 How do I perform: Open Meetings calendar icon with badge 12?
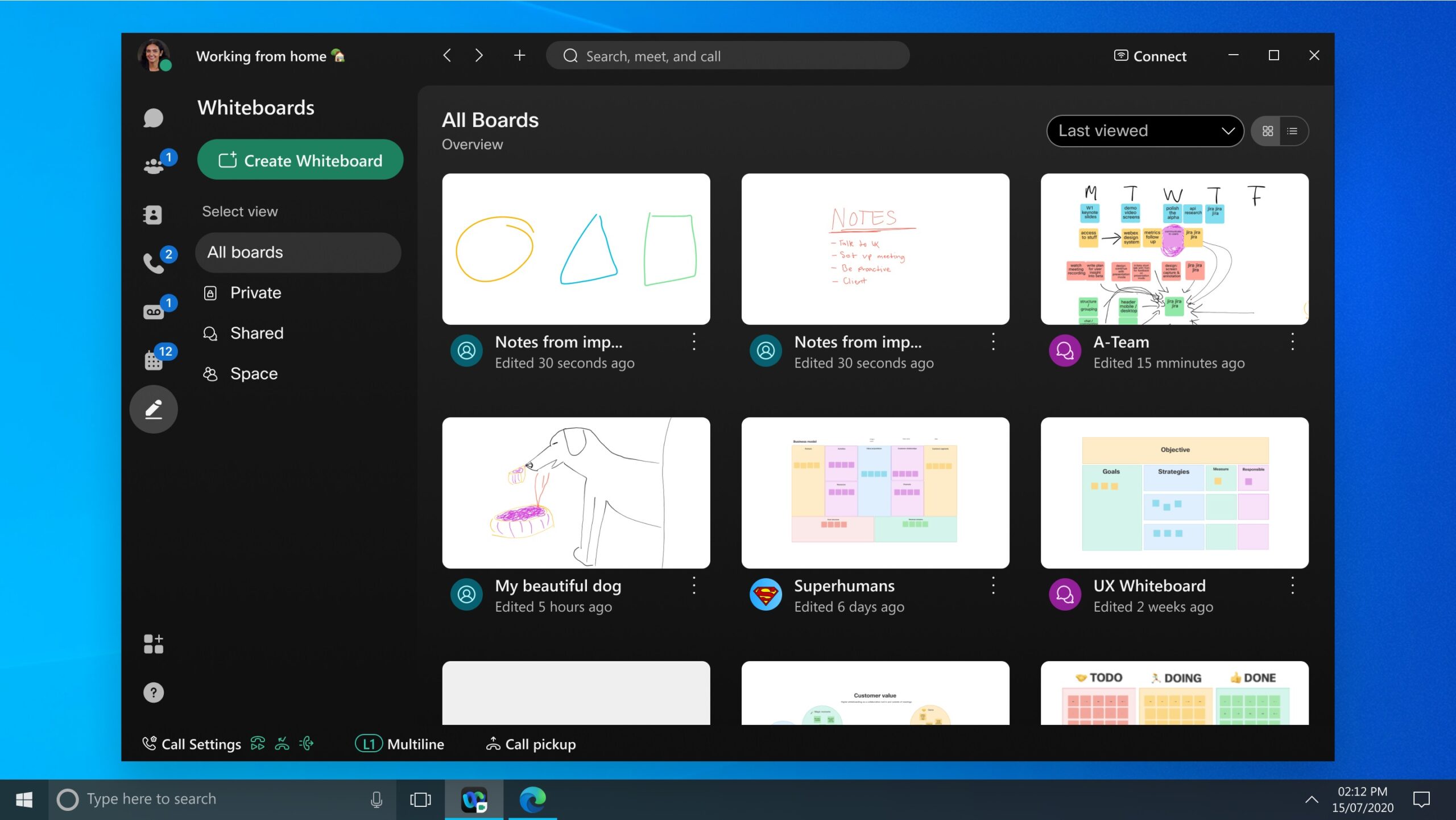point(154,360)
